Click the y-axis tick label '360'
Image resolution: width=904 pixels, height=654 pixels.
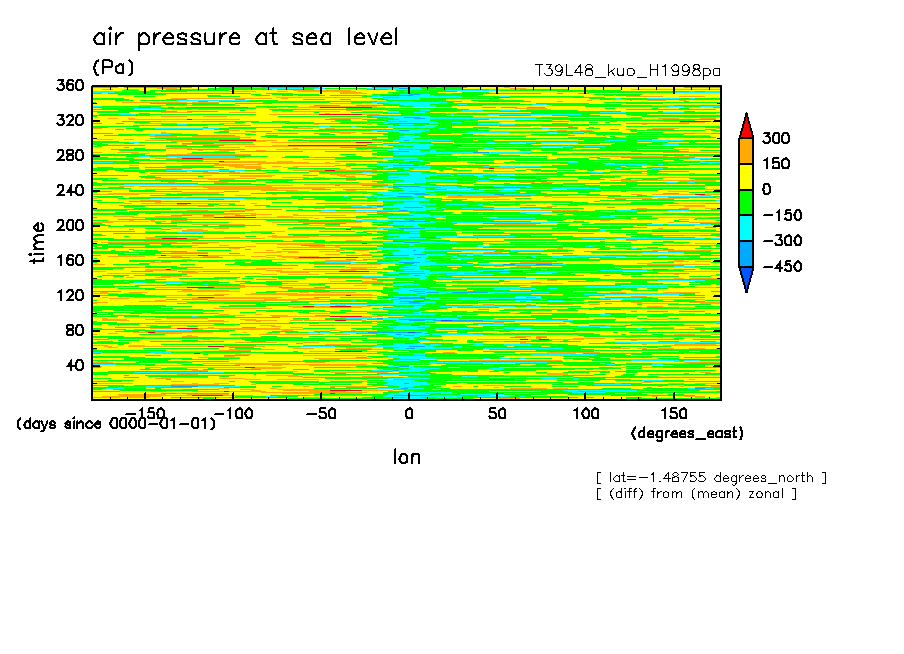[x=70, y=86]
